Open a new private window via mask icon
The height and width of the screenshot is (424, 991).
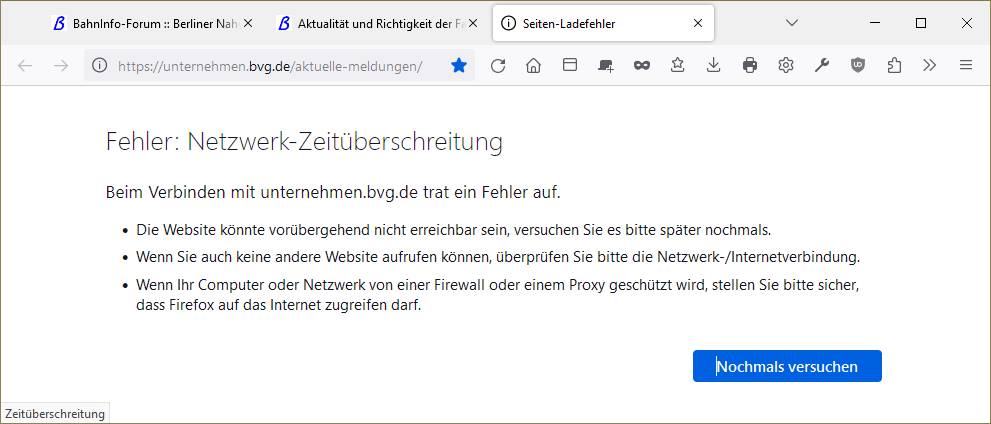tap(641, 65)
